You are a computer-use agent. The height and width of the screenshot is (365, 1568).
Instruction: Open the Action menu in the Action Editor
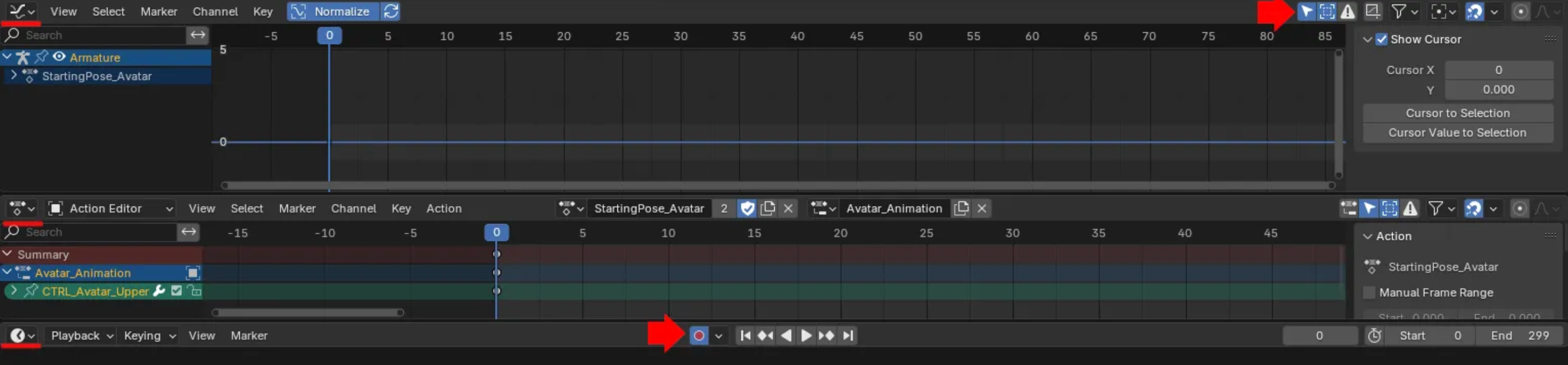click(x=443, y=209)
